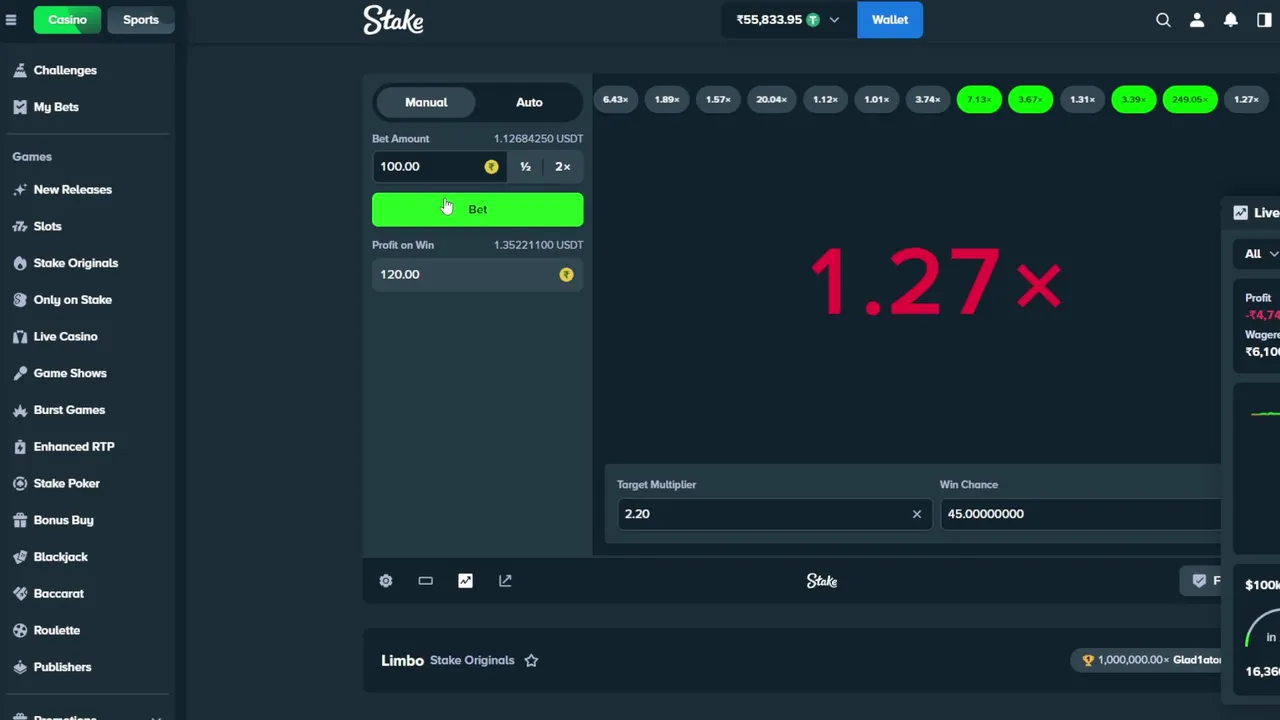Open the Stake Originals link beside Limbo
The width and height of the screenshot is (1280, 720).
pos(472,660)
